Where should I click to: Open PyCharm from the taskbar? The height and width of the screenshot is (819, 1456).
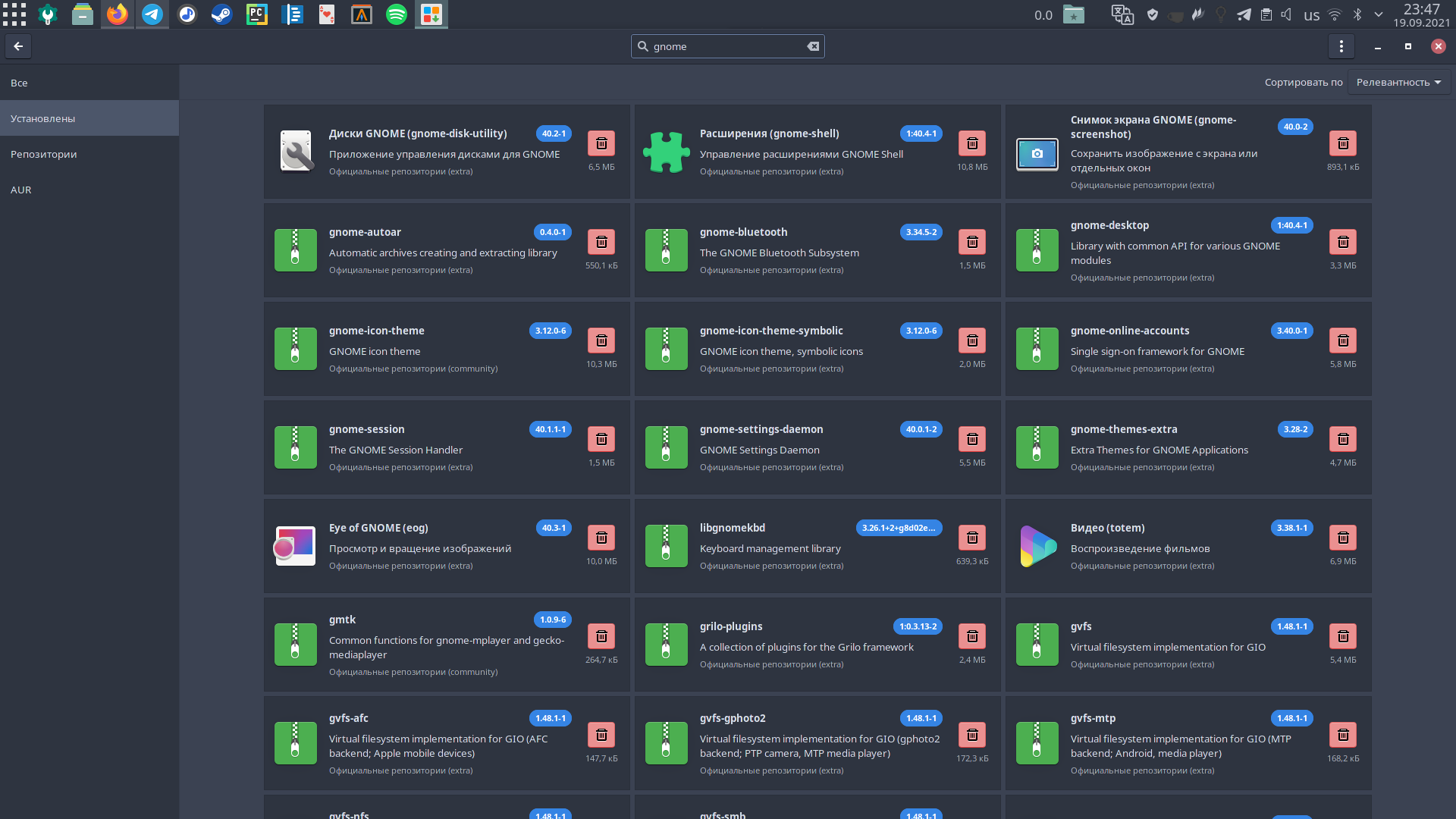(x=257, y=14)
